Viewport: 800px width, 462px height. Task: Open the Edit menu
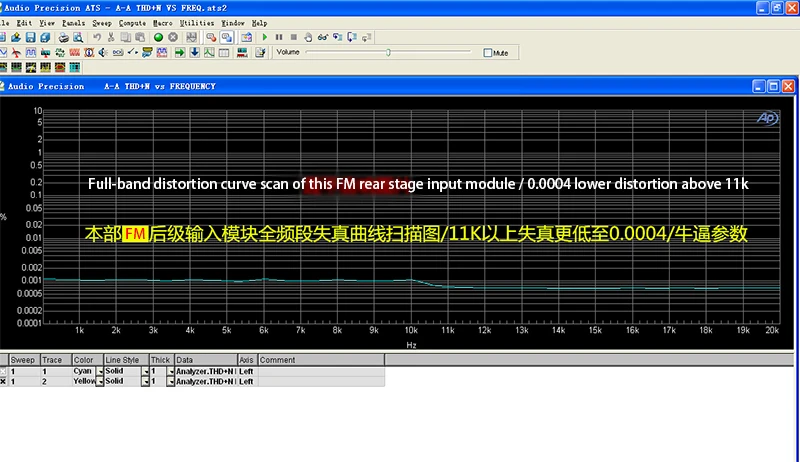pyautogui.click(x=24, y=23)
